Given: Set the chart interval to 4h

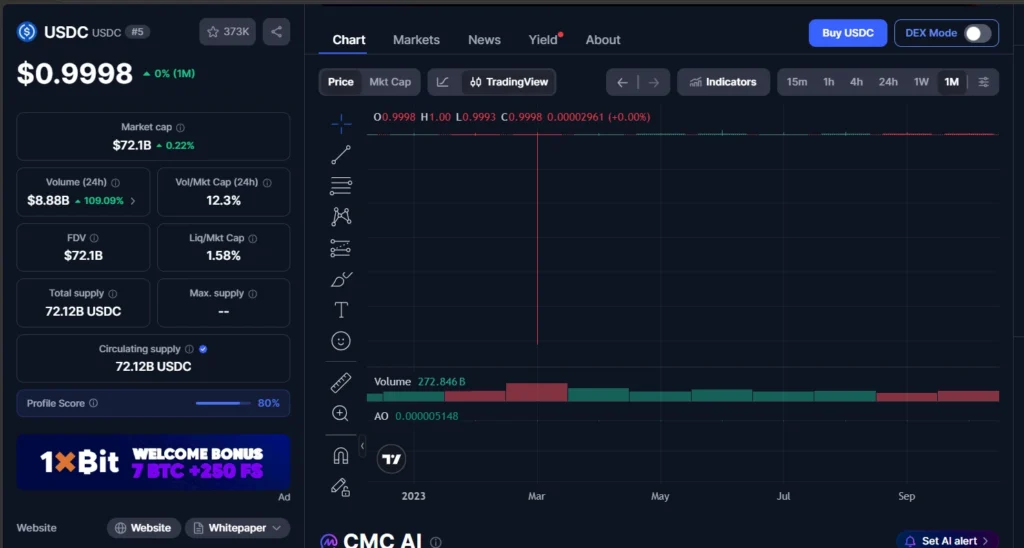Looking at the screenshot, I should [856, 82].
